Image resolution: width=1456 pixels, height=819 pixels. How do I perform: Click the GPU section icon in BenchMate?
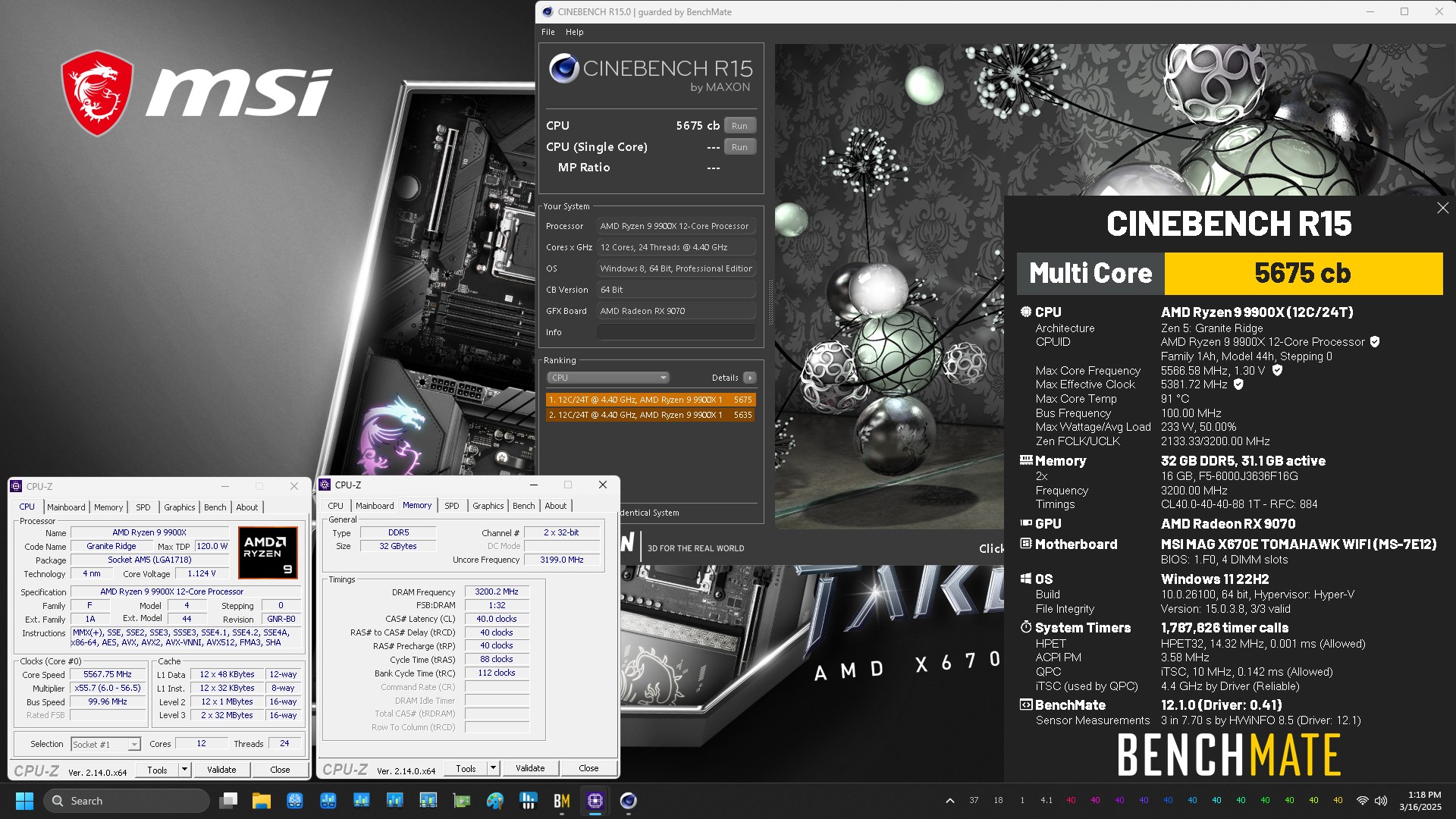point(1026,523)
